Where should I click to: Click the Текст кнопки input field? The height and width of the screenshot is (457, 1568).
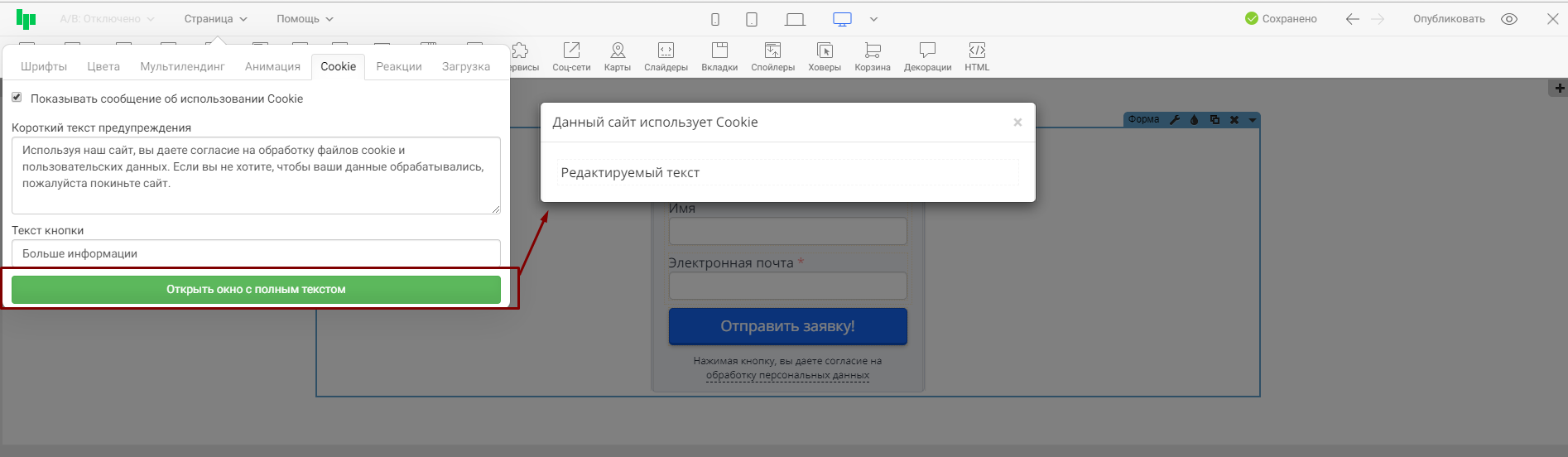click(256, 253)
